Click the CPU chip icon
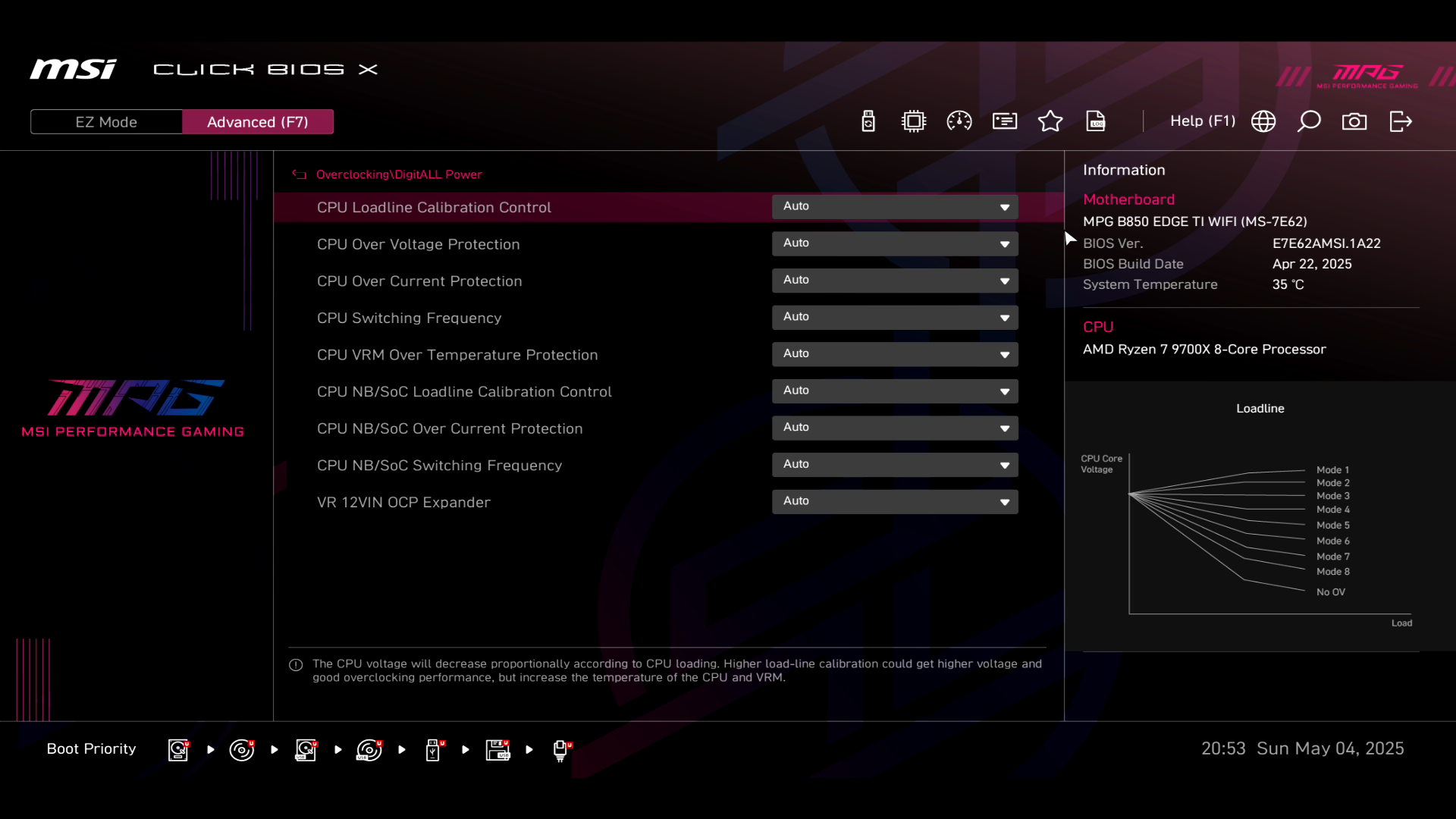The width and height of the screenshot is (1456, 819). (x=914, y=121)
